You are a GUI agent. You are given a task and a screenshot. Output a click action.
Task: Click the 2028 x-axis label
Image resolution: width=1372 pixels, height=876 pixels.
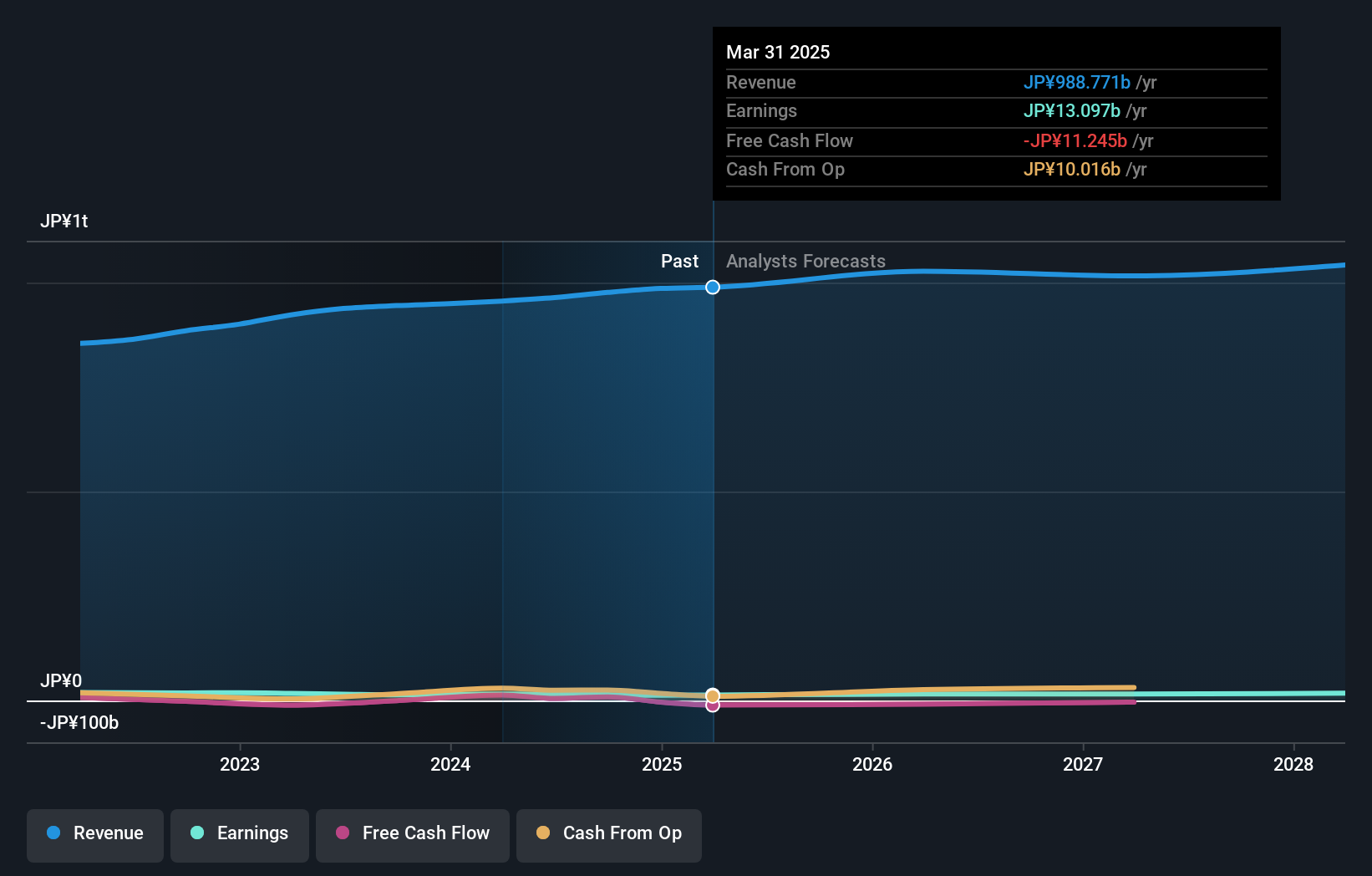[x=1293, y=764]
